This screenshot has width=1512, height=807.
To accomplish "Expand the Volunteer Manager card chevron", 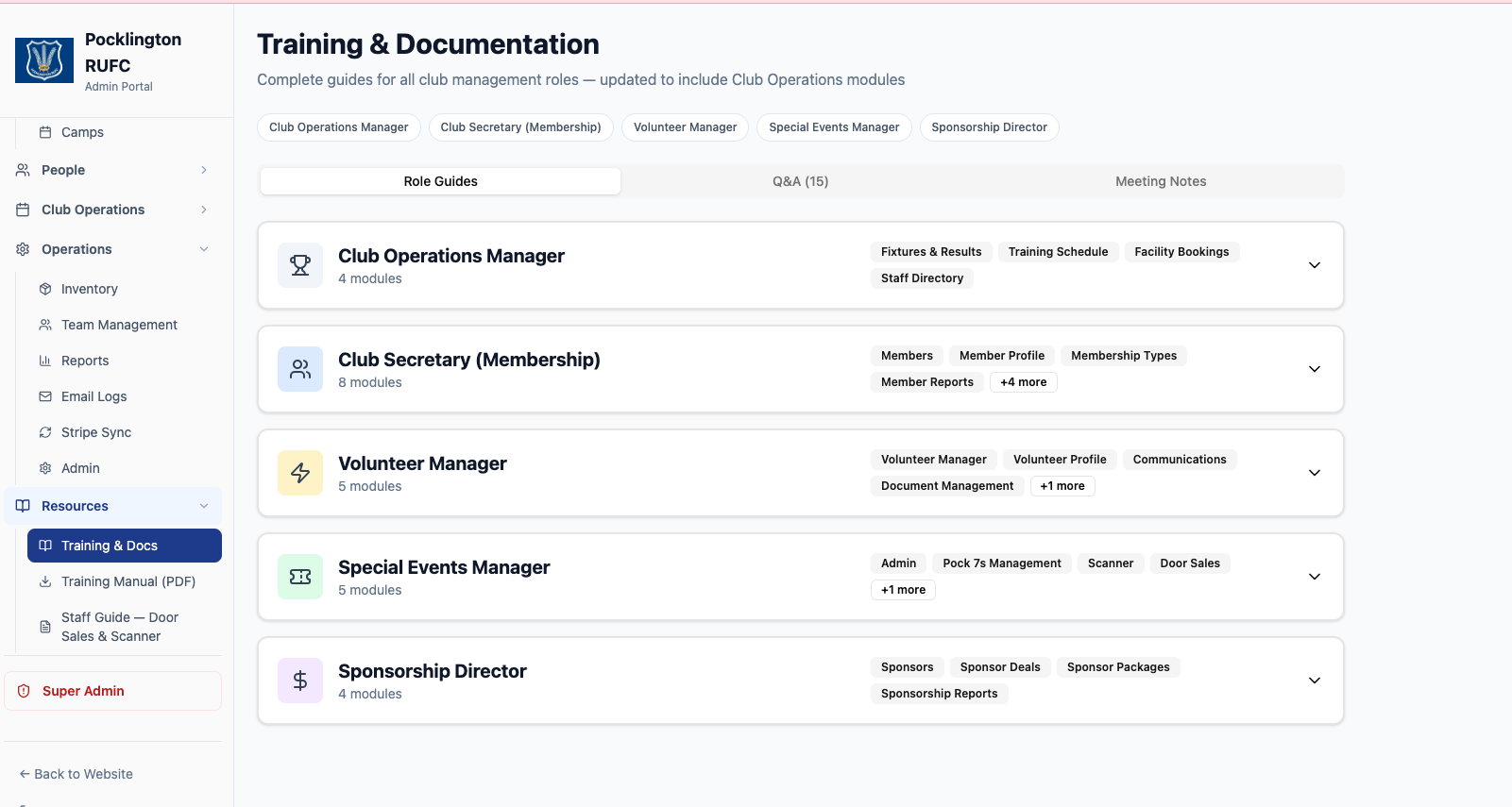I will click(x=1315, y=473).
